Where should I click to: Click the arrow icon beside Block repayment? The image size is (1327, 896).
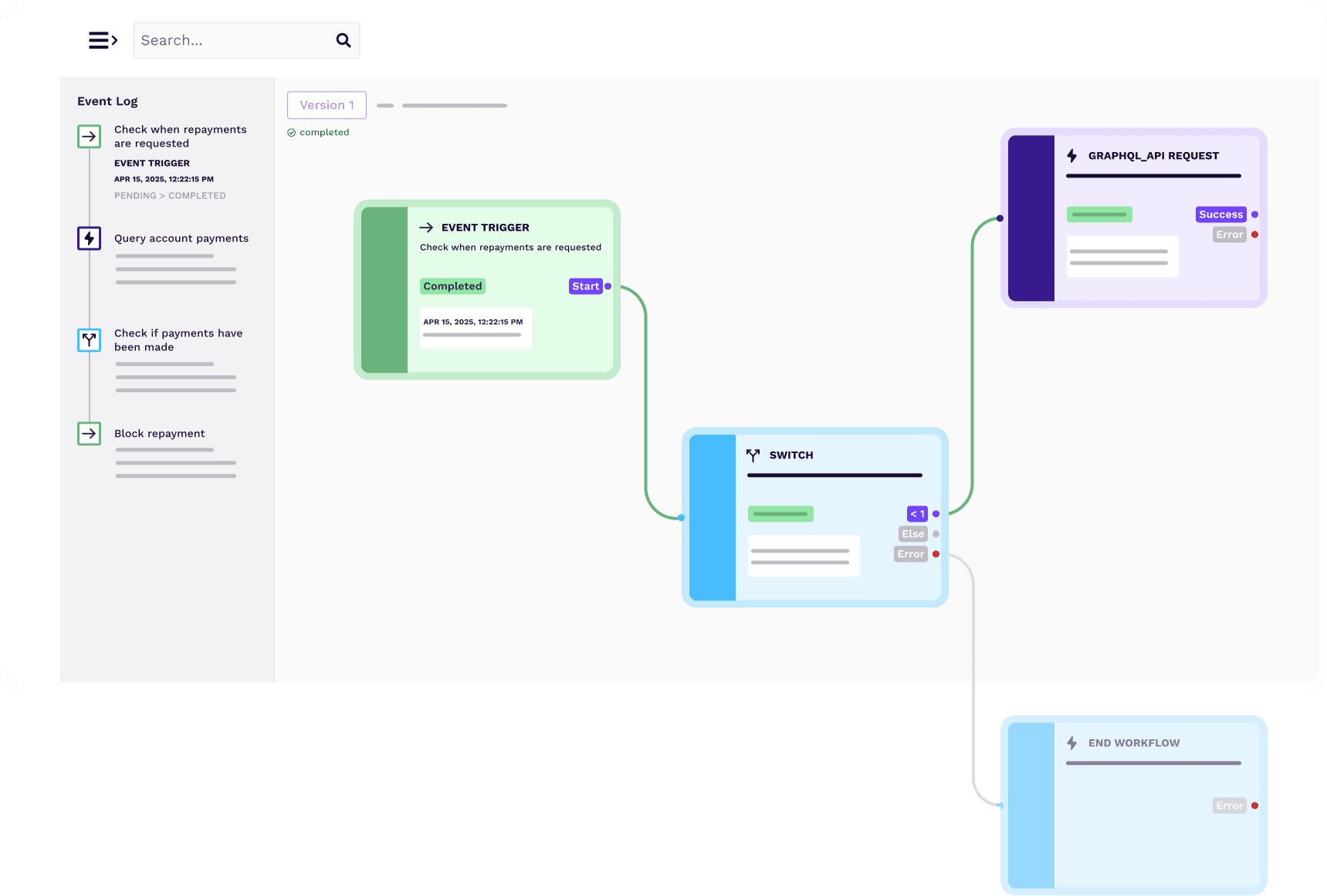(89, 434)
